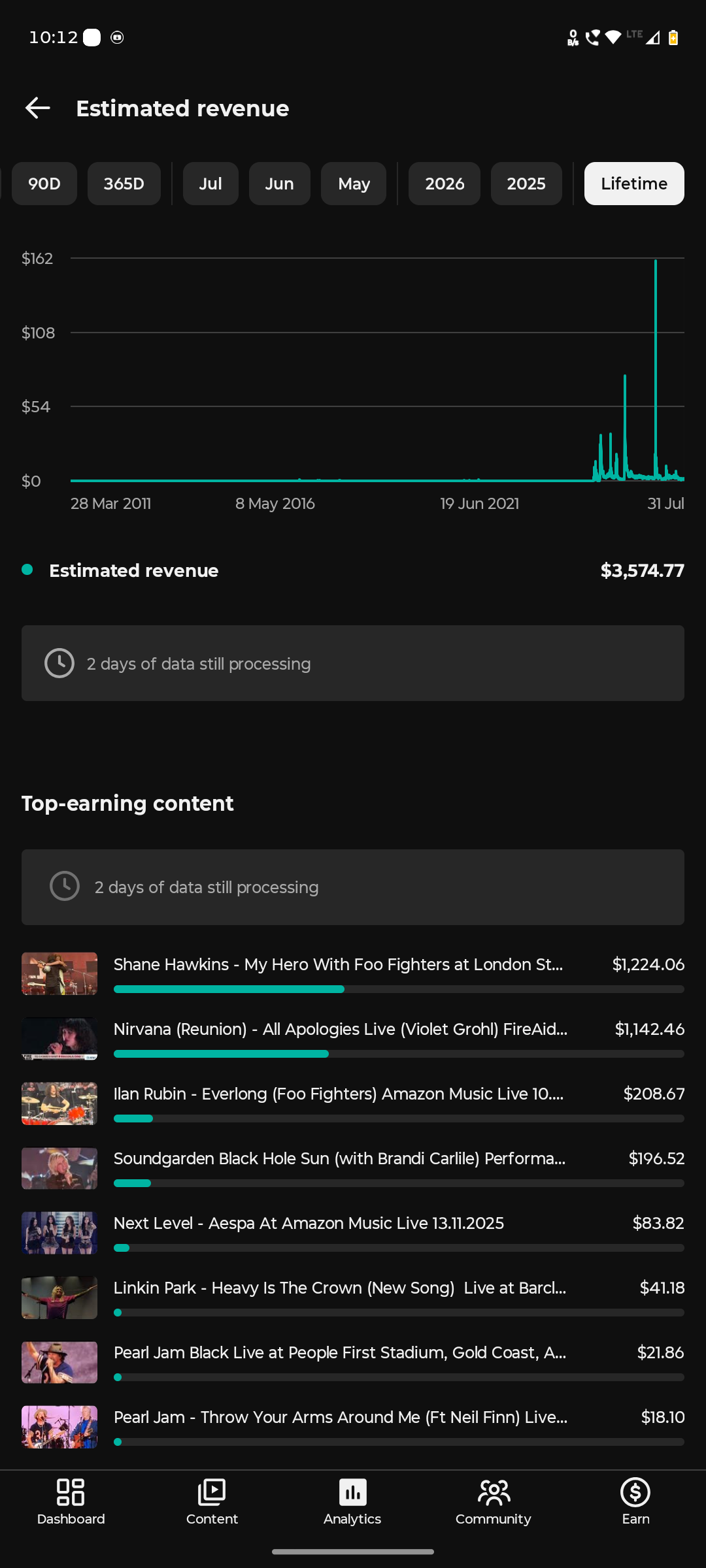The image size is (706, 1568).
Task: Open the Community people icon
Action: (494, 1492)
